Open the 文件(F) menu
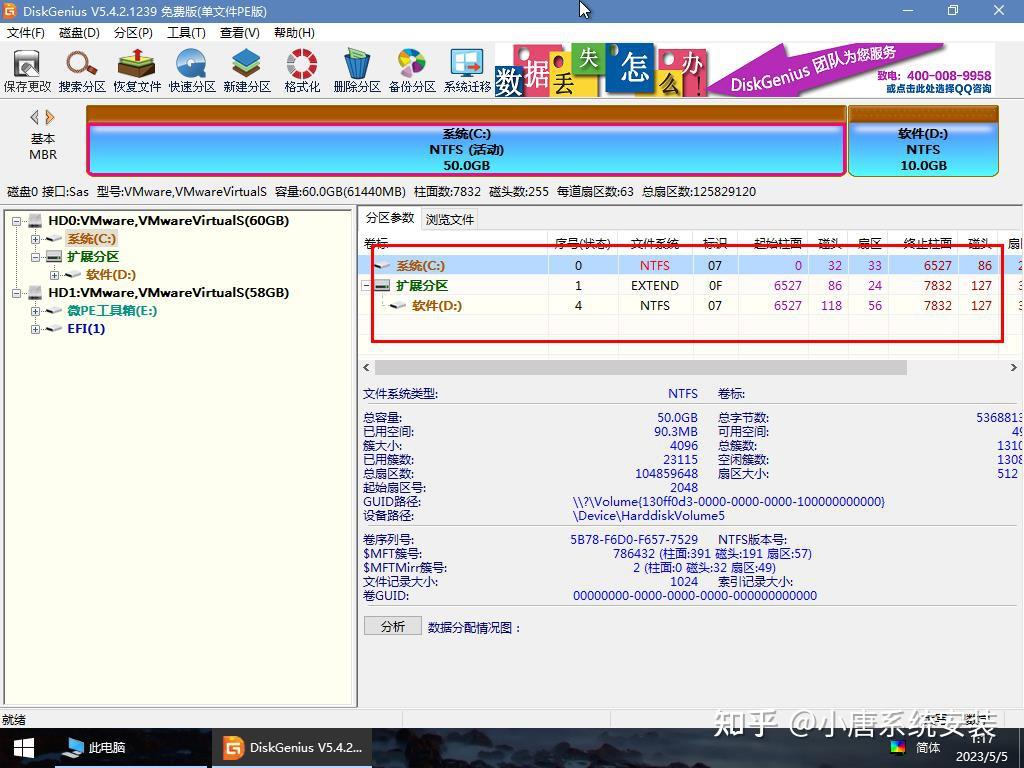 coord(25,33)
